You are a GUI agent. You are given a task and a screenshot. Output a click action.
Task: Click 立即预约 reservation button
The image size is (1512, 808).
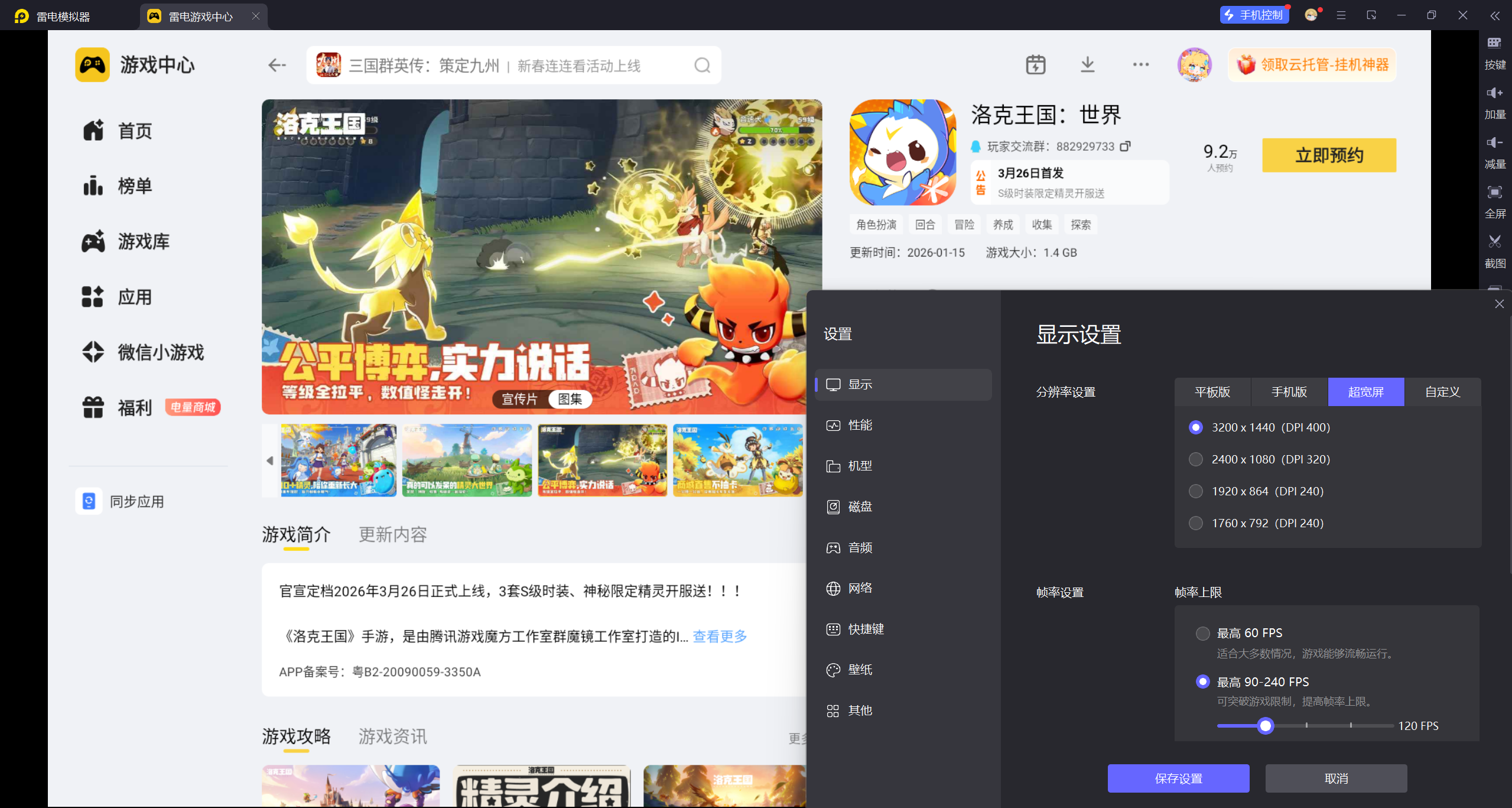1329,155
